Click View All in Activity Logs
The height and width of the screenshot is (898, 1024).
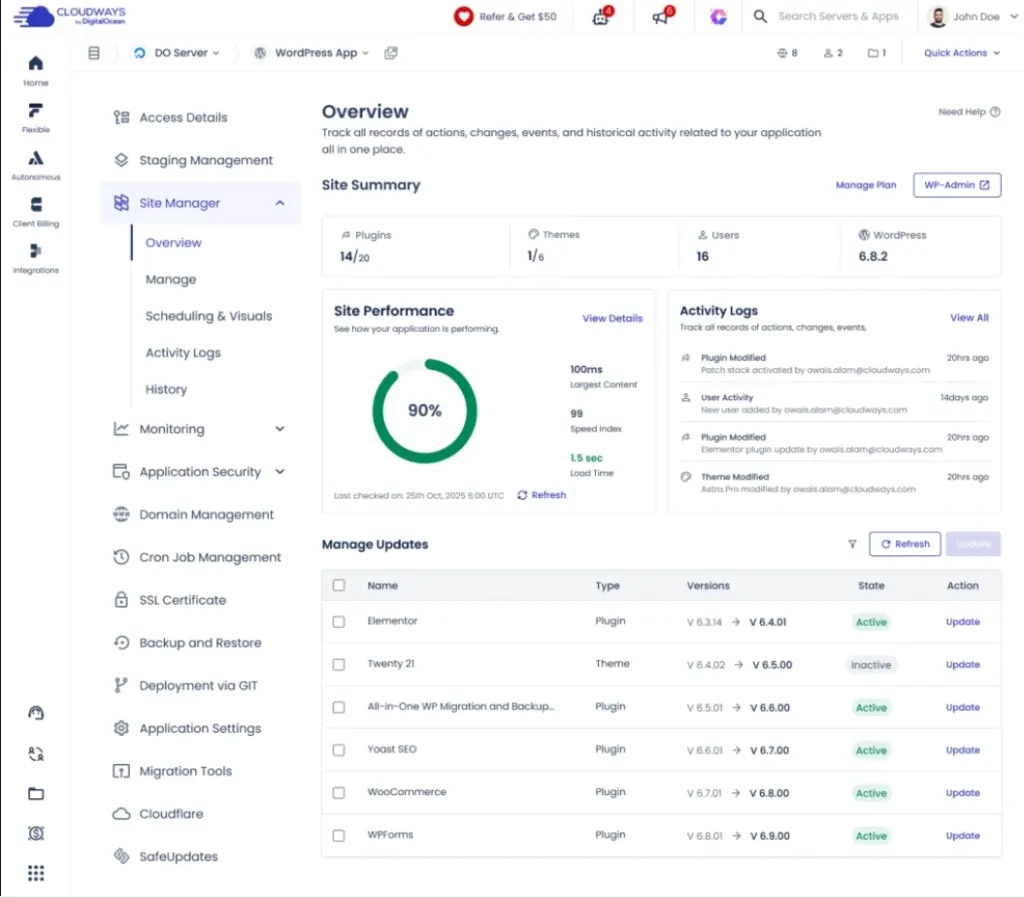pyautogui.click(x=969, y=317)
